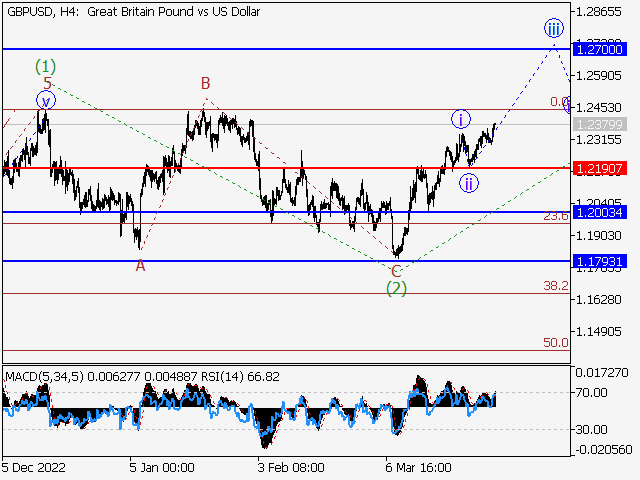Click the red wave B label

point(205,84)
